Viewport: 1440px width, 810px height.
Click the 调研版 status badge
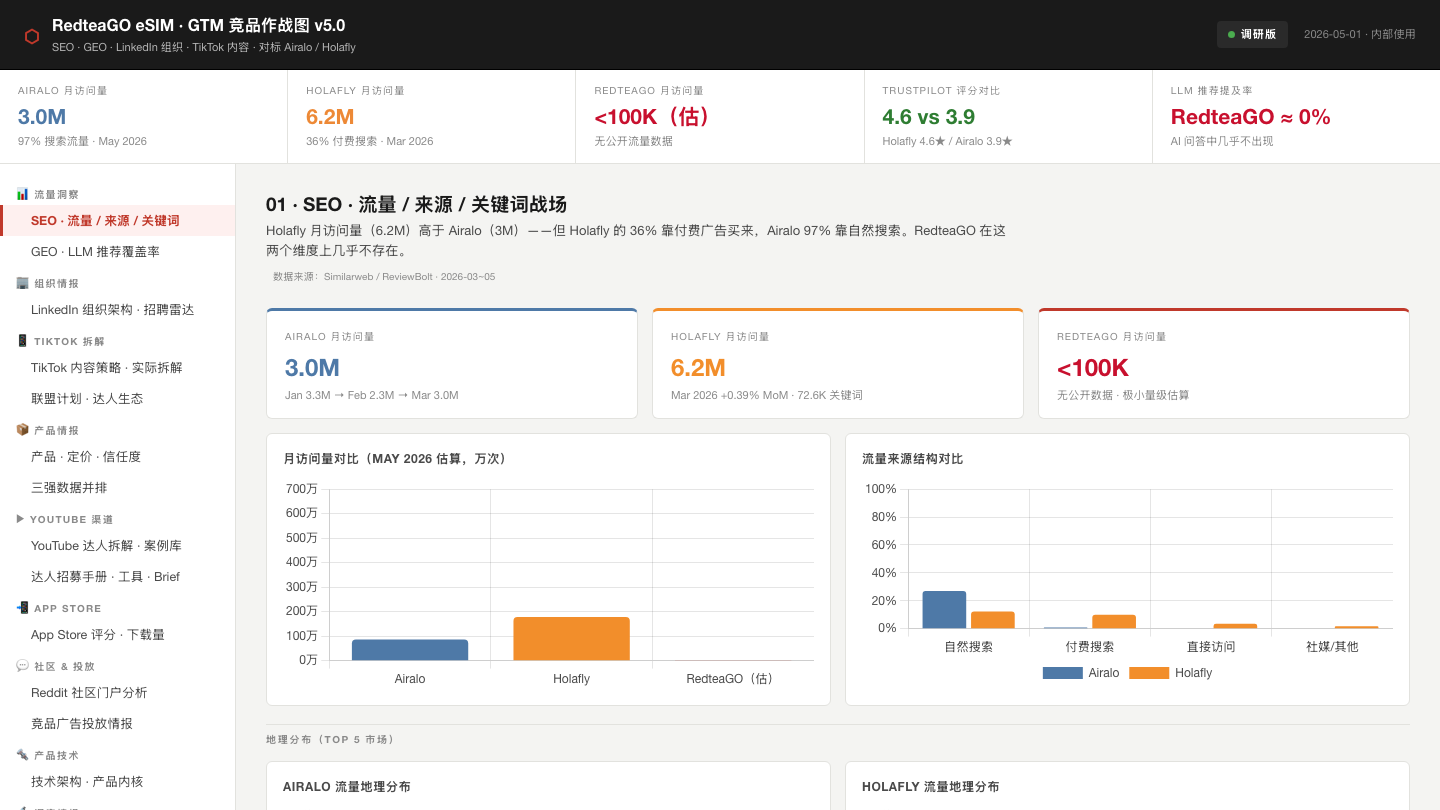[1252, 34]
